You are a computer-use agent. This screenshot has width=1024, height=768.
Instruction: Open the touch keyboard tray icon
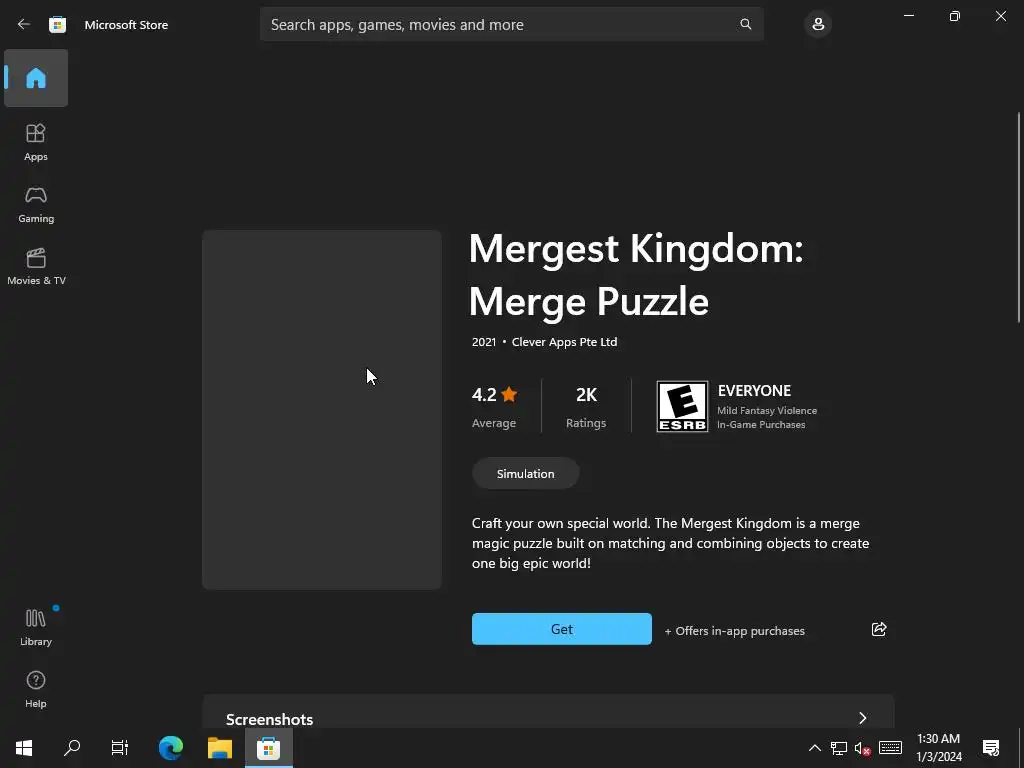tap(890, 748)
